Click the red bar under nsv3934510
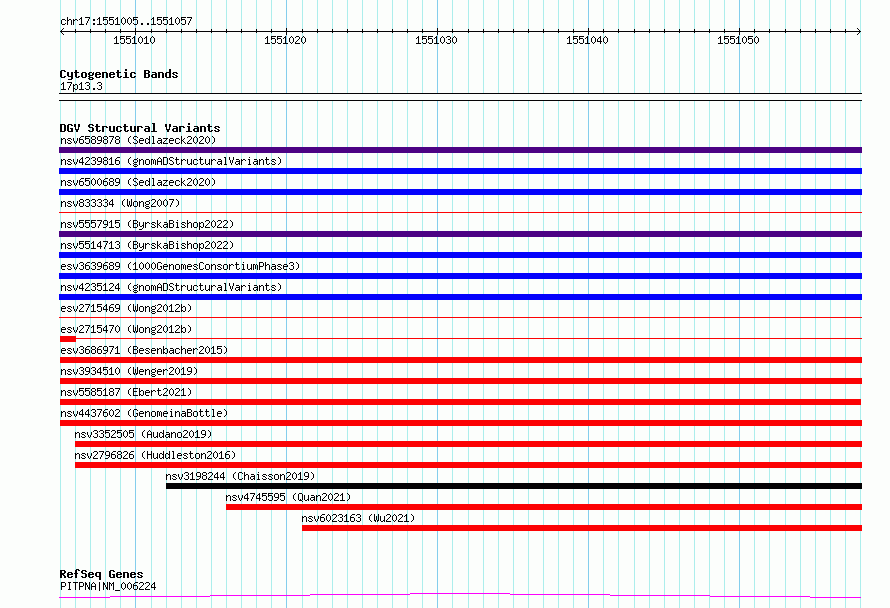Image resolution: width=890 pixels, height=608 pixels. (460, 381)
